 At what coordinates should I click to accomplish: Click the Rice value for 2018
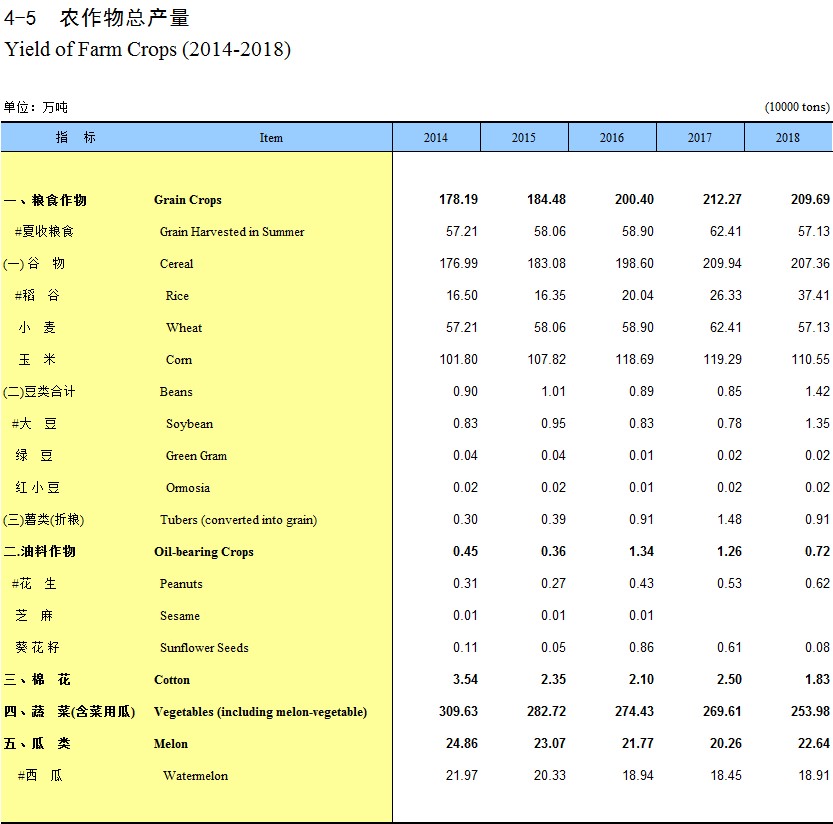pos(810,296)
